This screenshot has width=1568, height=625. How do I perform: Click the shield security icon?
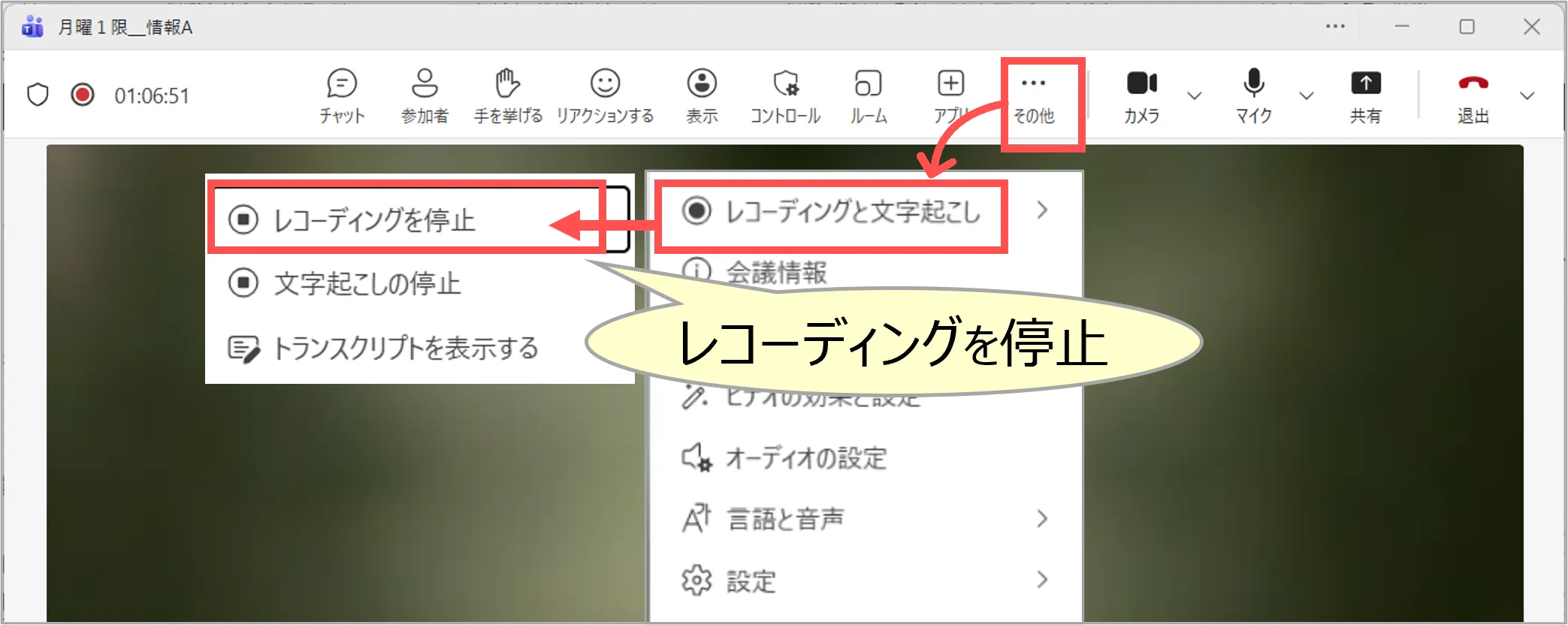[x=38, y=95]
